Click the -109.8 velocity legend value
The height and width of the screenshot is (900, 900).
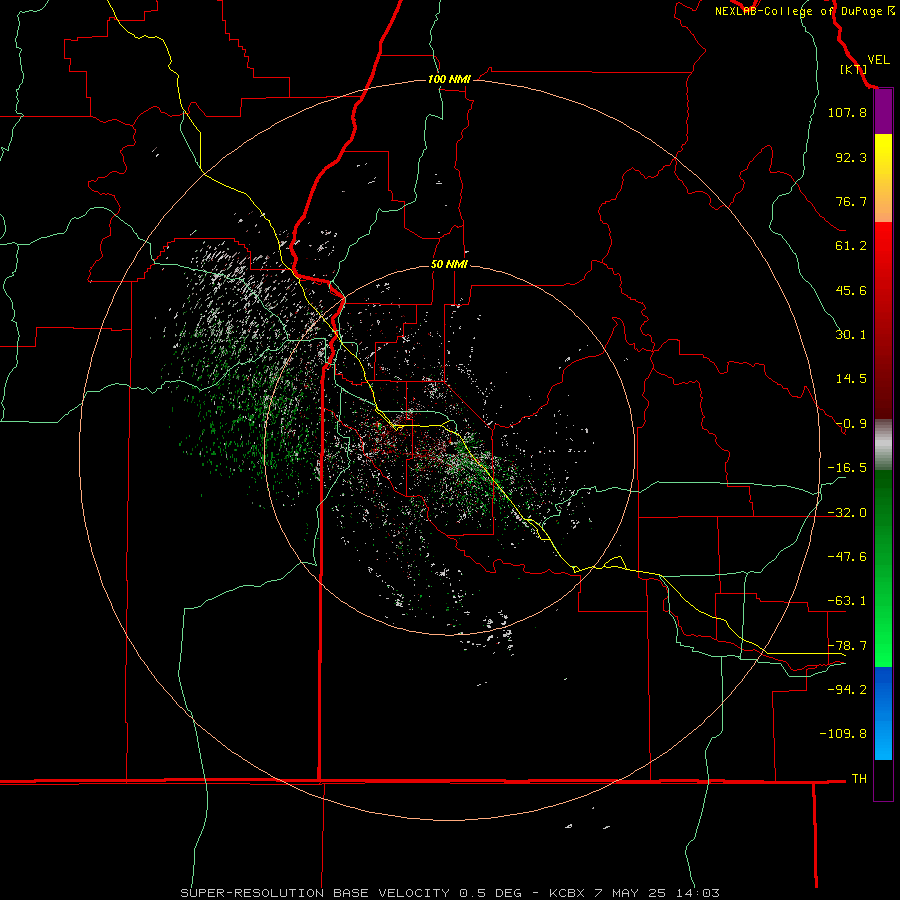coord(843,734)
